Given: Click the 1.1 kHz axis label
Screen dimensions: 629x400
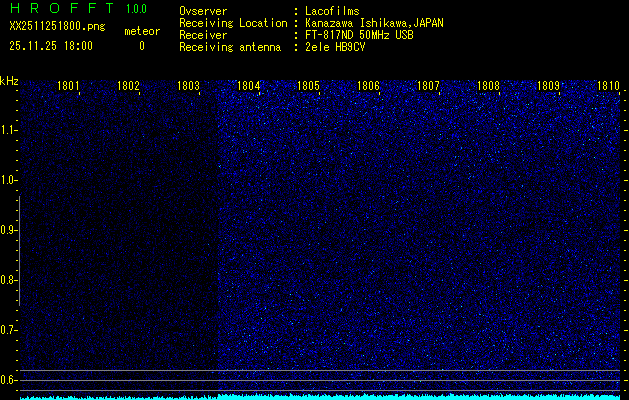Looking at the screenshot, I should coord(9,130).
